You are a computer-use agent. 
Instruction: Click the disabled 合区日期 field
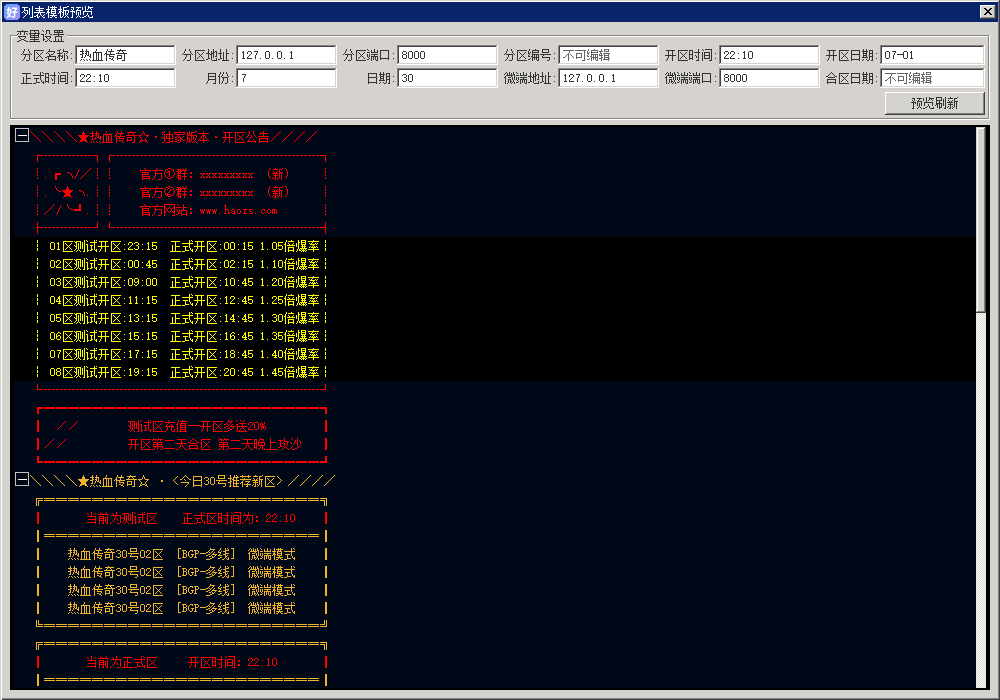[x=932, y=78]
